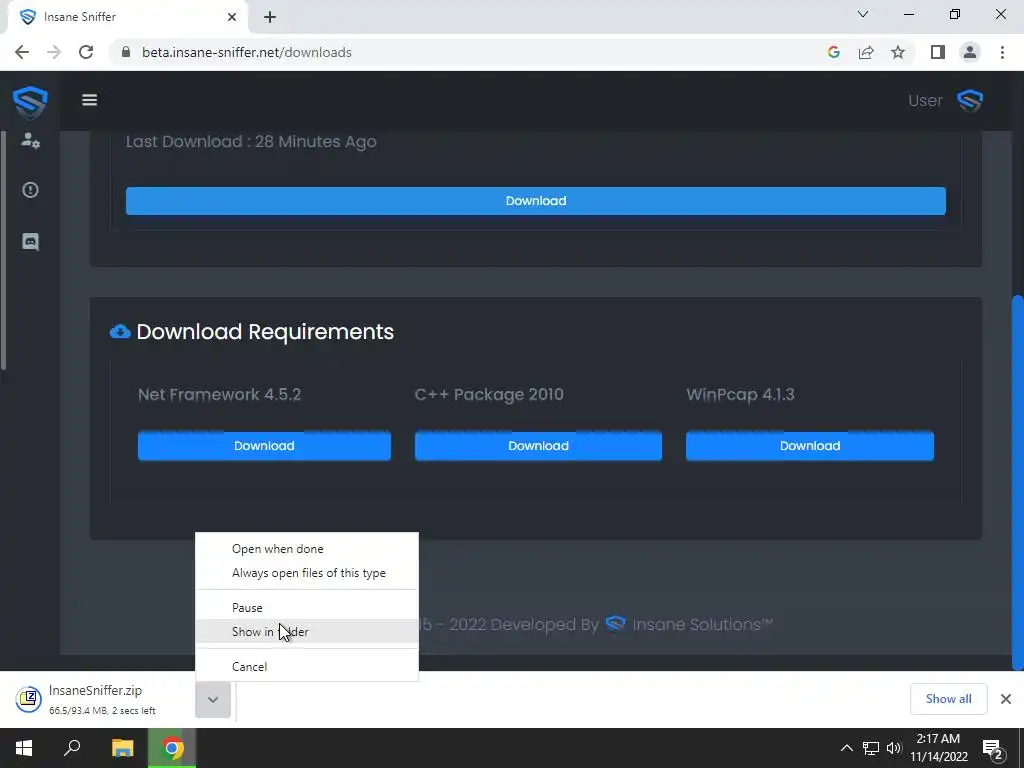Click Insane Solutions footer text
The image size is (1024, 768).
(x=703, y=624)
